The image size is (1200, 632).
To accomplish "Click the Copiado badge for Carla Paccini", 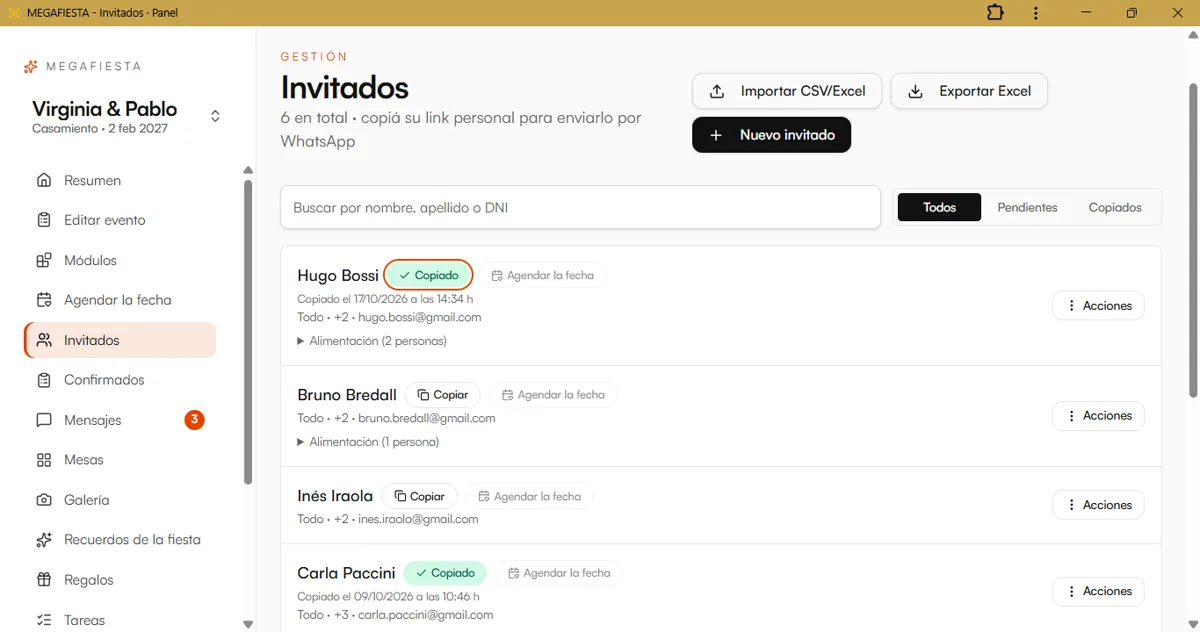I will tap(445, 573).
